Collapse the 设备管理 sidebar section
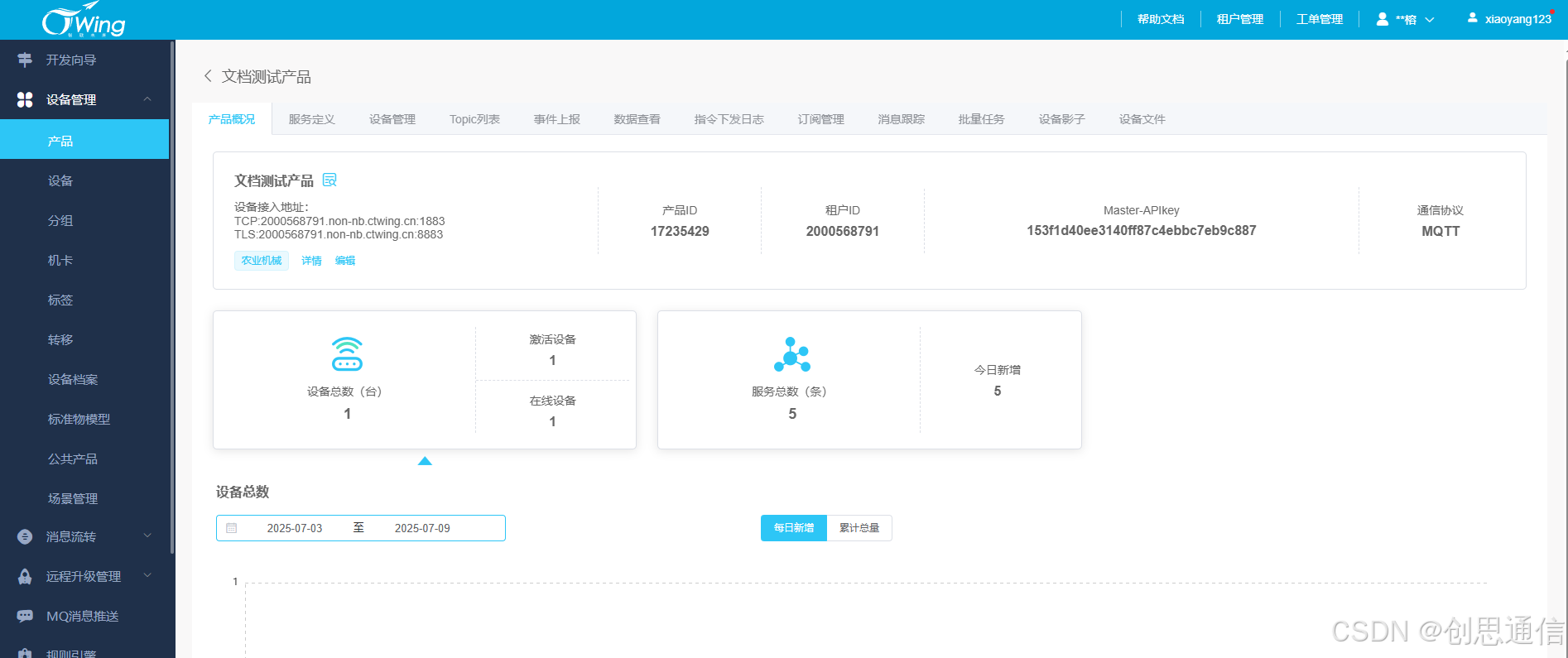This screenshot has height=658, width=1568. pos(147,99)
